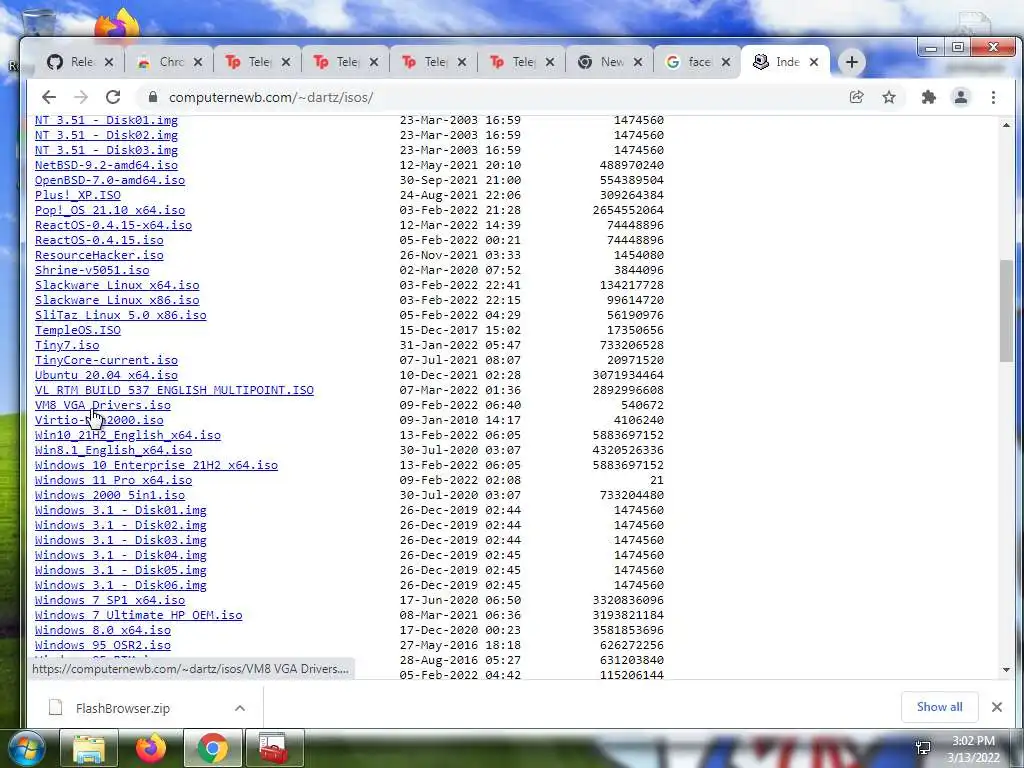Click Show all downloads button

click(939, 707)
